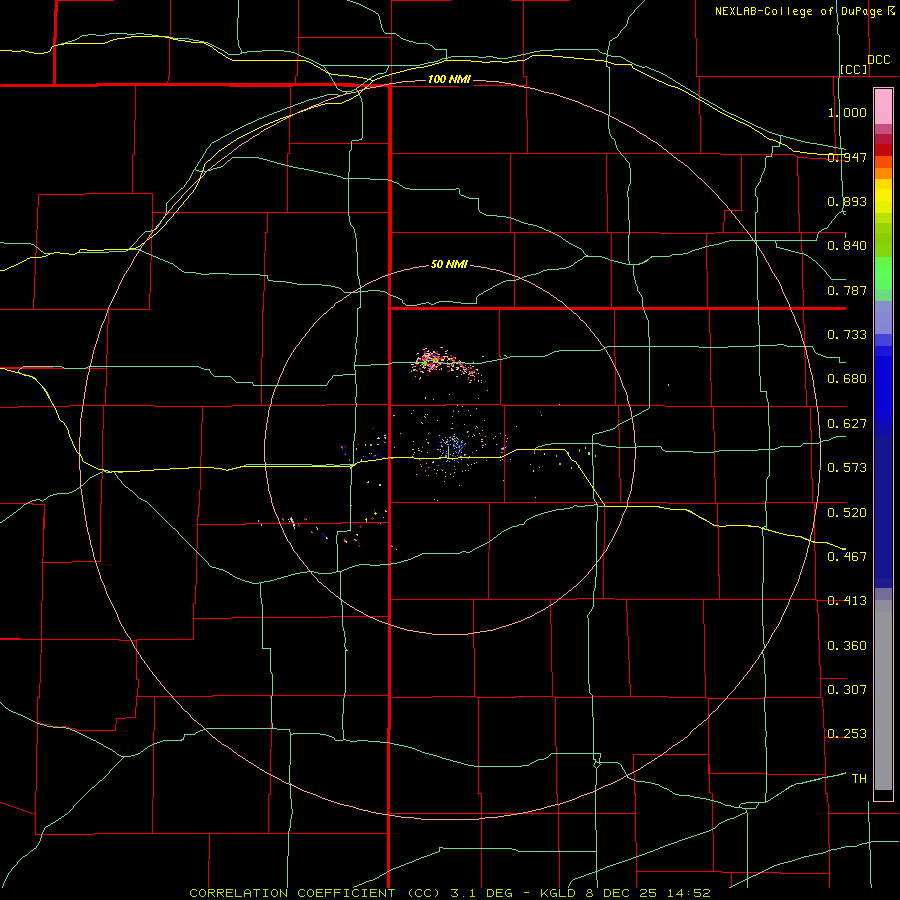Pick the lavender segment of color bar
This screenshot has height=900, width=900.
pyautogui.click(x=883, y=317)
